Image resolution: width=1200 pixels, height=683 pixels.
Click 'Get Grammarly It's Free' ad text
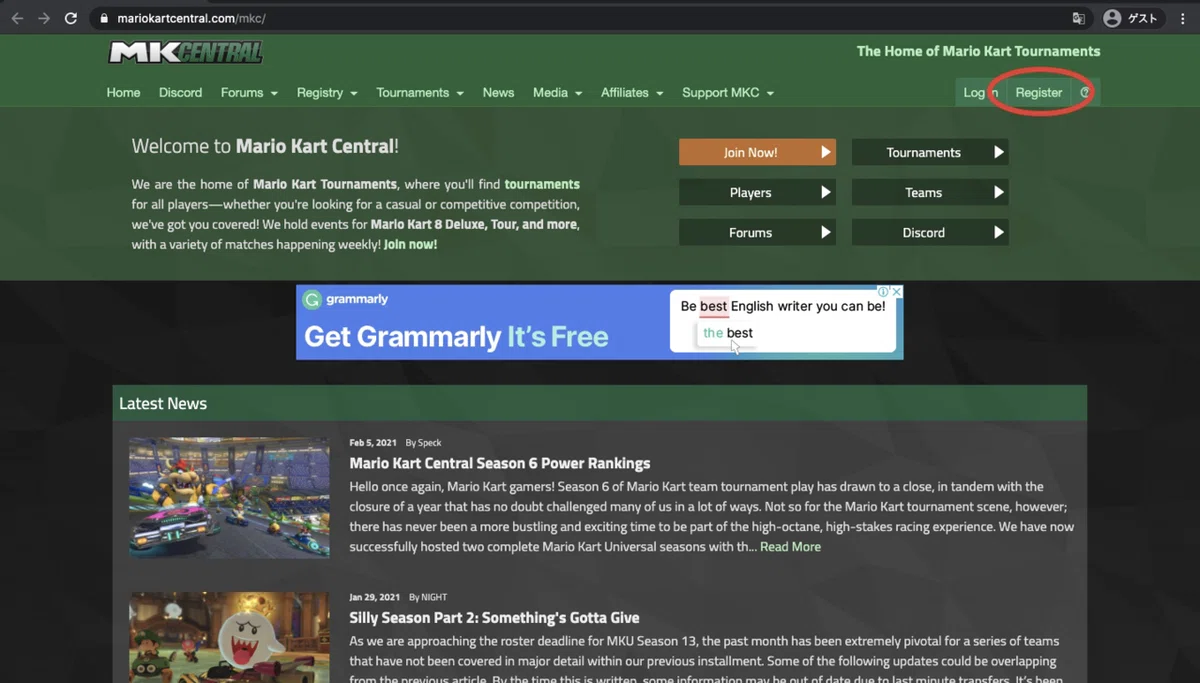pos(456,336)
